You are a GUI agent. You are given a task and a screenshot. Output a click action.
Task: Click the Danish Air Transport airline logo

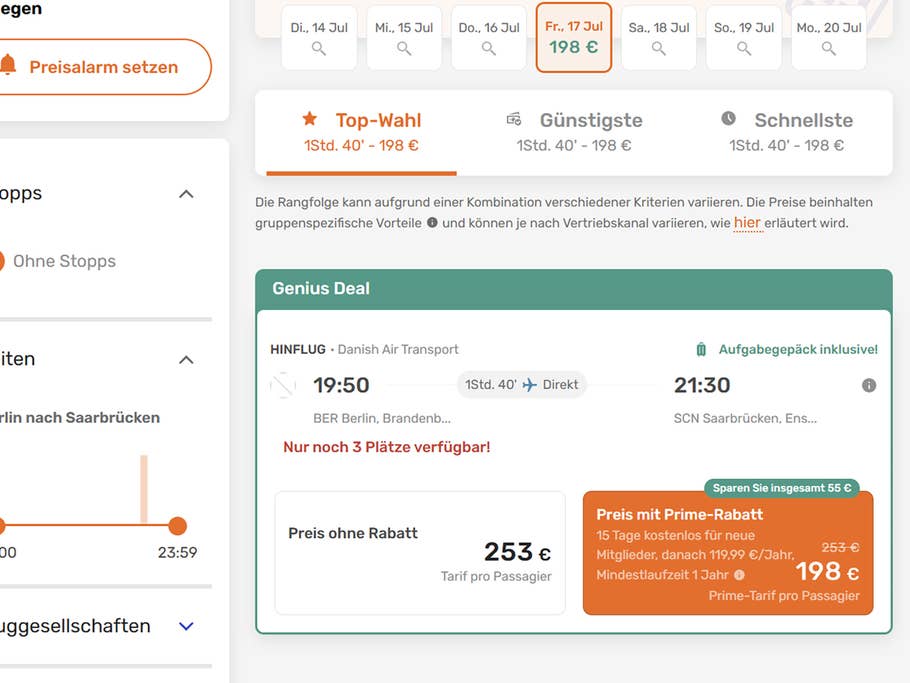coord(283,385)
